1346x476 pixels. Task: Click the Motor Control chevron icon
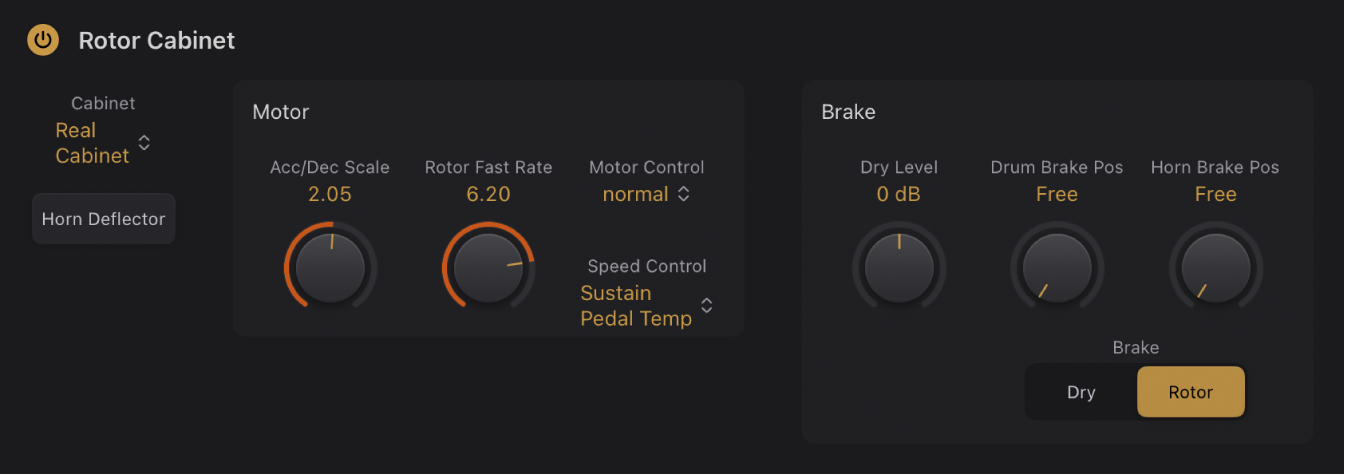pos(684,194)
